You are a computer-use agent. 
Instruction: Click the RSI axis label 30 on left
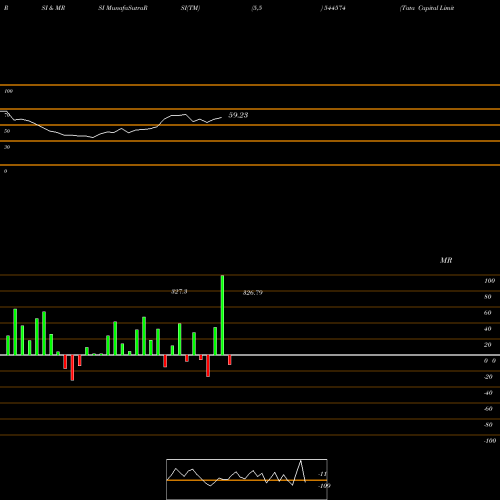pos(7,147)
